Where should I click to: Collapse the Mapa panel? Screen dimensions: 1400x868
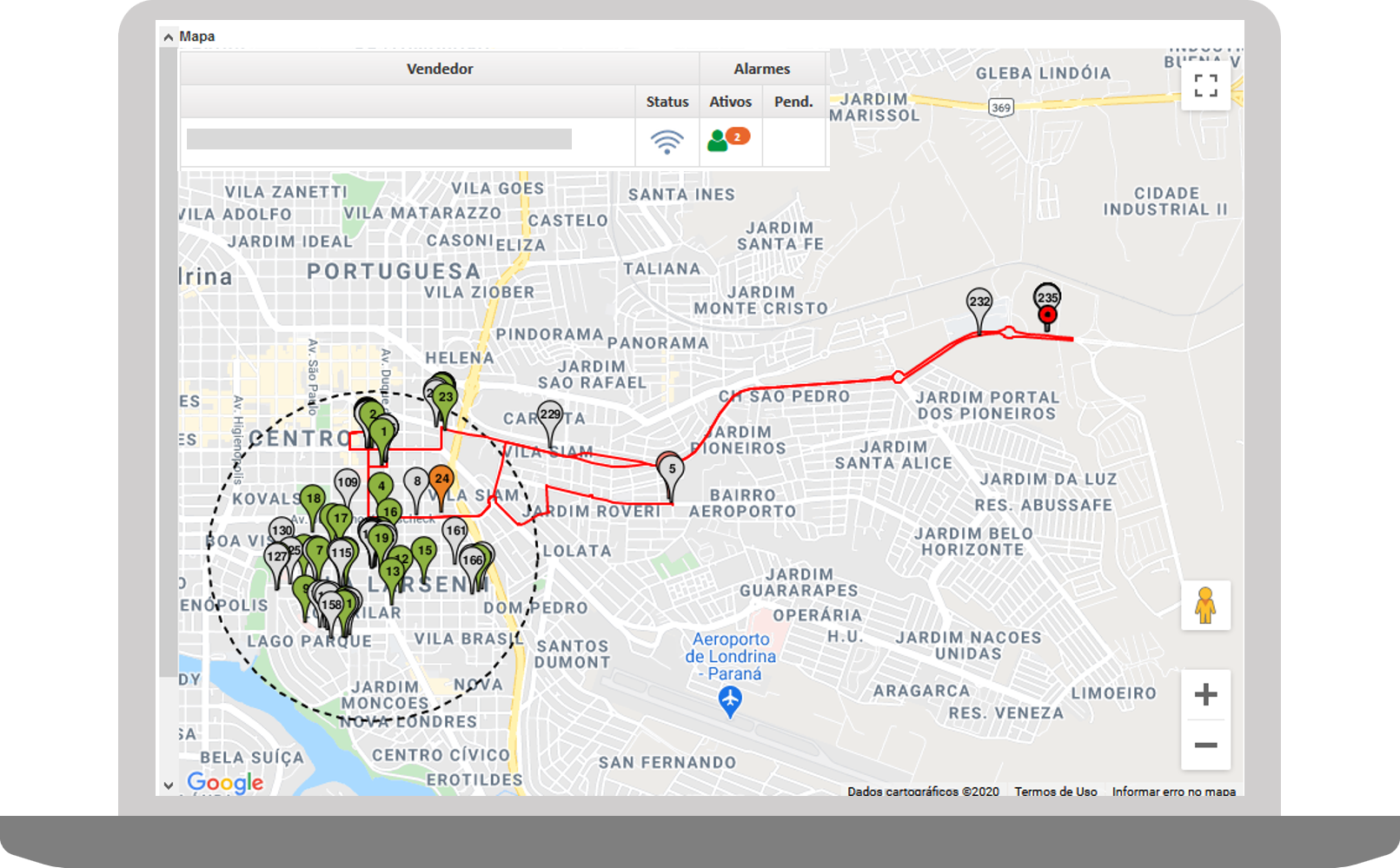click(x=169, y=36)
